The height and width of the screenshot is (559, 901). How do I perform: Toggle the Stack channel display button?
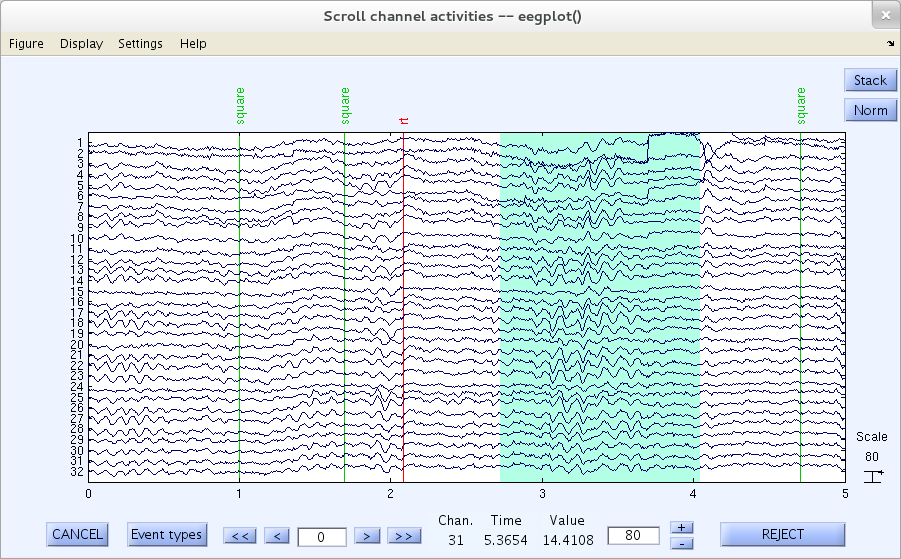869,80
